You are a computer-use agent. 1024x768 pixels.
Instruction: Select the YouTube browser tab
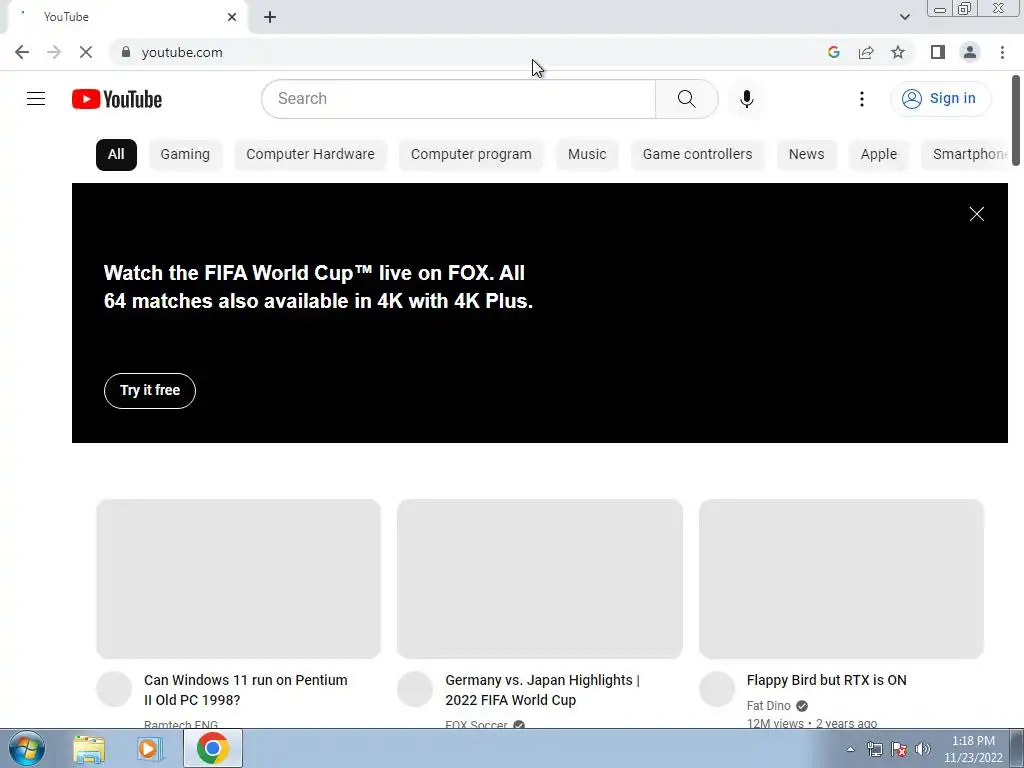[x=127, y=17]
